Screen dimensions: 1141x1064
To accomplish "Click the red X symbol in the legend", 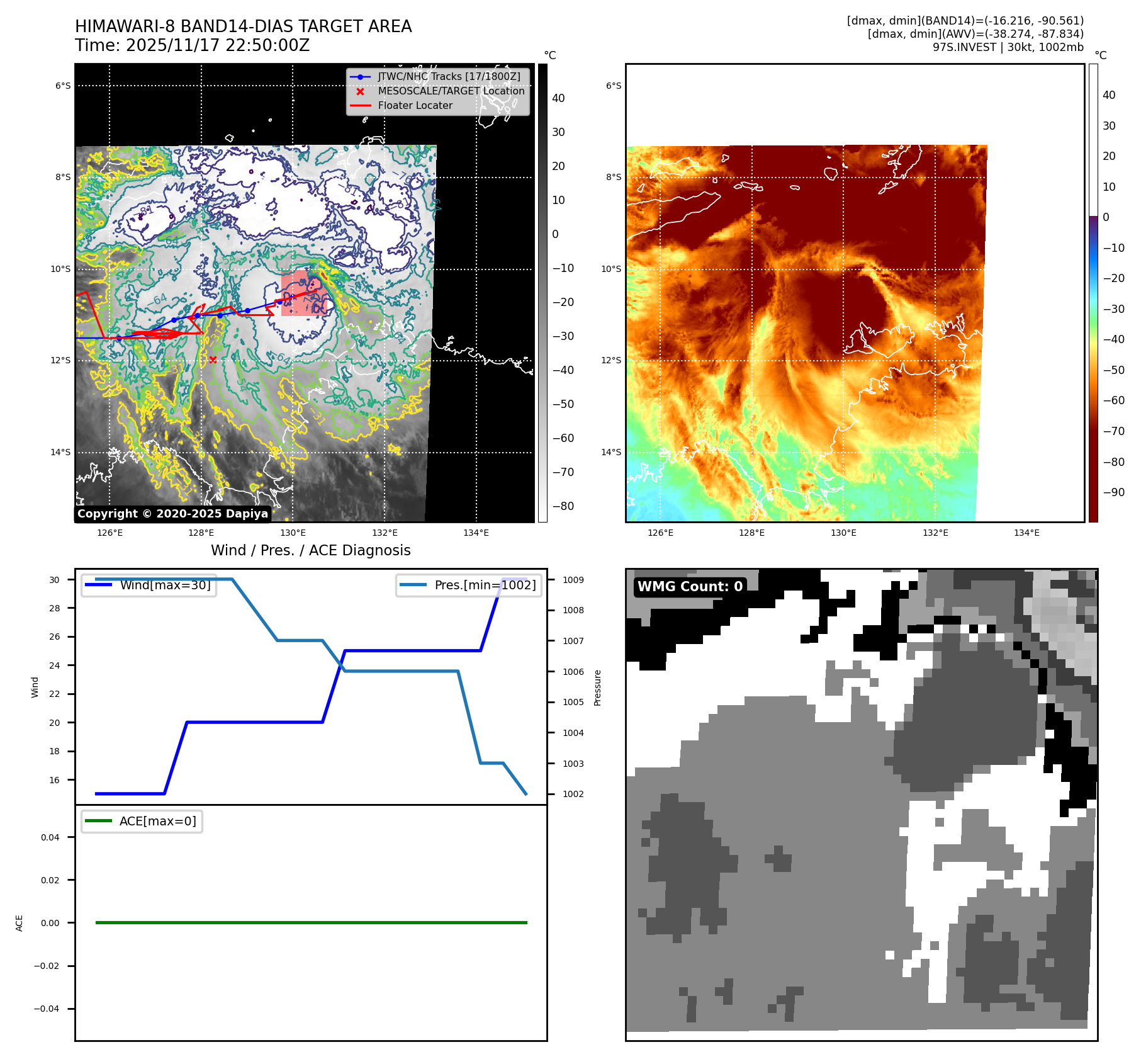I will [x=360, y=91].
